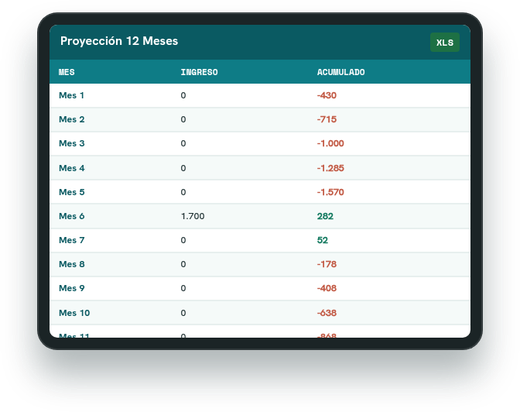The width and height of the screenshot is (520, 412).
Task: Select the ACUMULADO column header
Action: tap(341, 72)
